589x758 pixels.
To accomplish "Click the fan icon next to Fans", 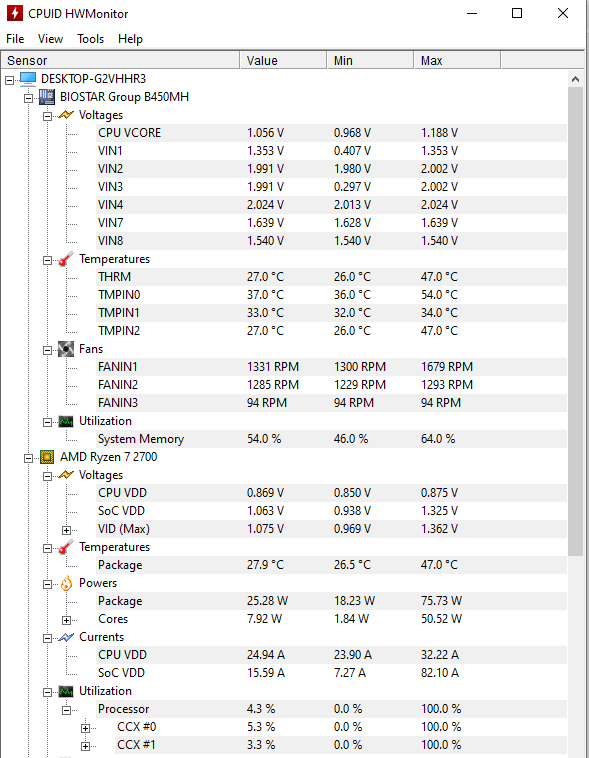I will click(66, 349).
